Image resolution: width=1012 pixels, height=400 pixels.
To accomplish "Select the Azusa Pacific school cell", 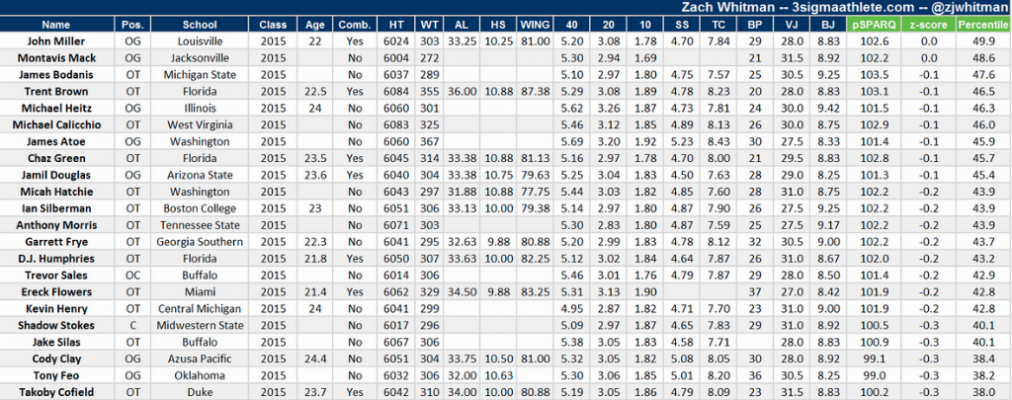I will click(199, 359).
